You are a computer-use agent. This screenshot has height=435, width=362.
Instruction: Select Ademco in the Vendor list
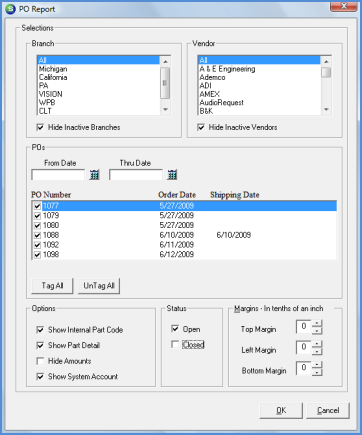coord(259,77)
